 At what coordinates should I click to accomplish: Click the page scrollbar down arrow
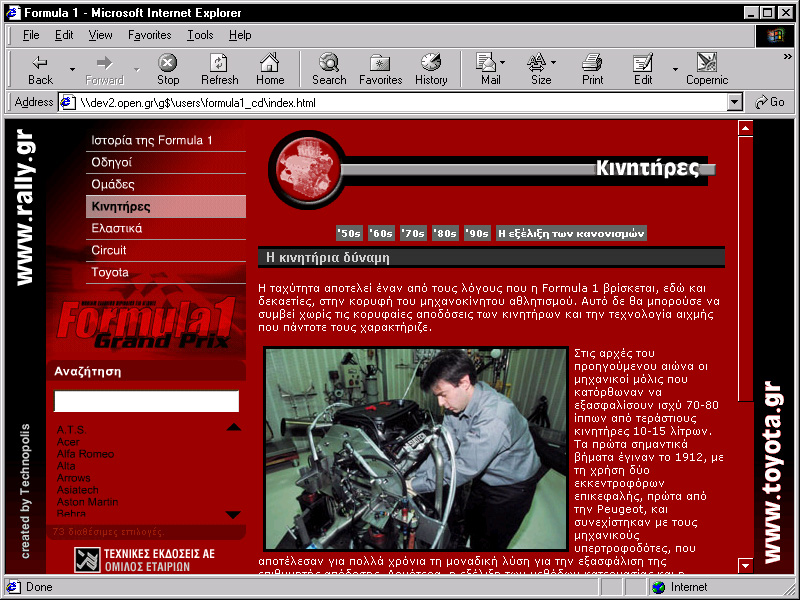tap(745, 565)
